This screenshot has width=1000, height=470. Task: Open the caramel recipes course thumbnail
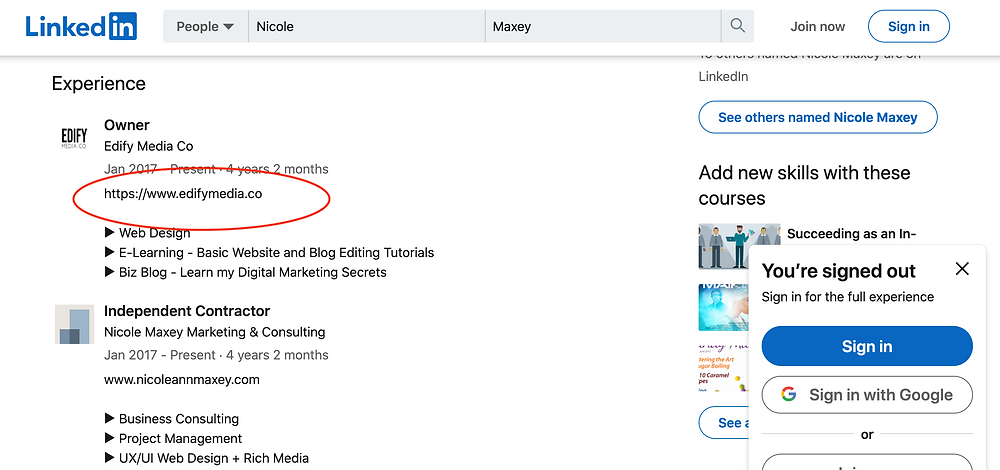pos(724,368)
